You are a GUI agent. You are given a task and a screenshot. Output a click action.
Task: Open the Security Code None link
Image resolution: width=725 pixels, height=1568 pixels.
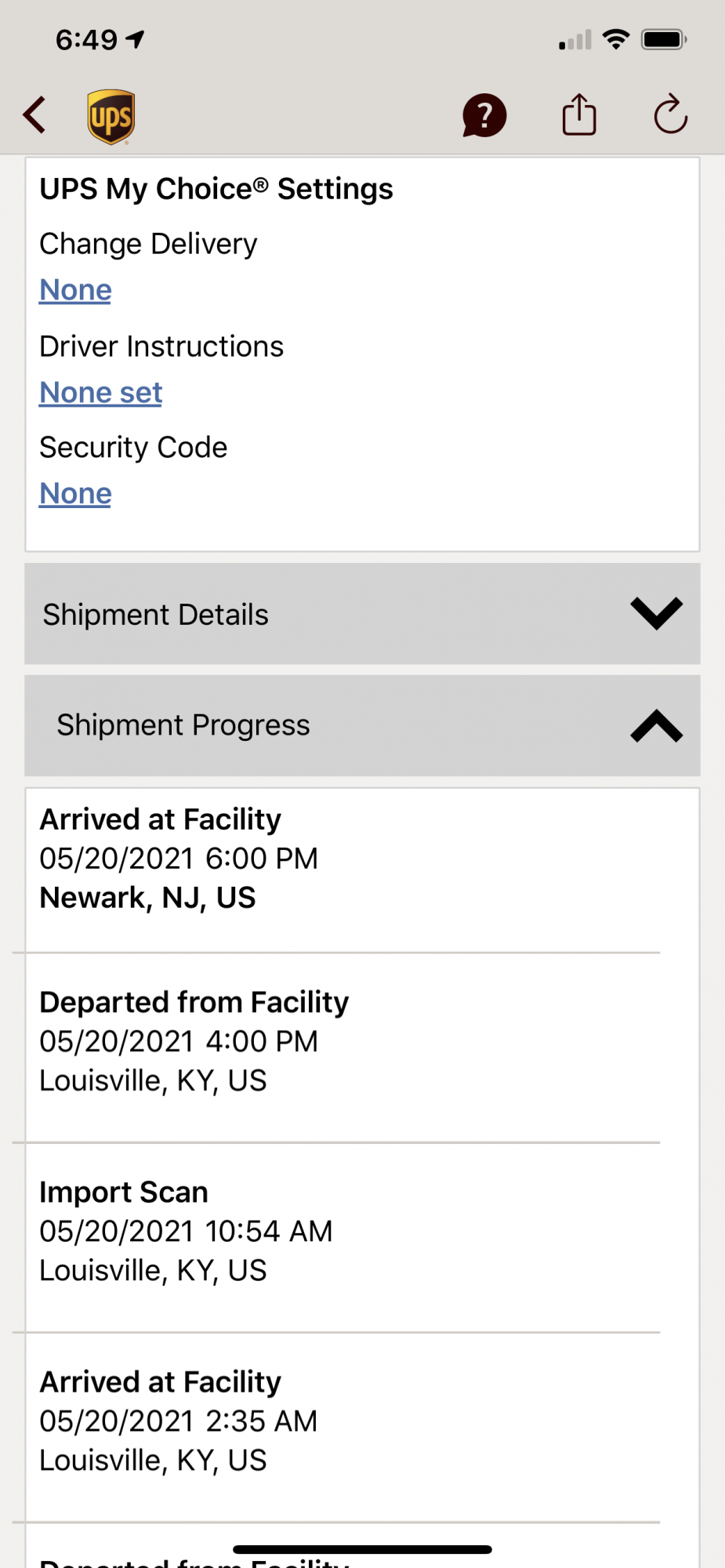[75, 494]
